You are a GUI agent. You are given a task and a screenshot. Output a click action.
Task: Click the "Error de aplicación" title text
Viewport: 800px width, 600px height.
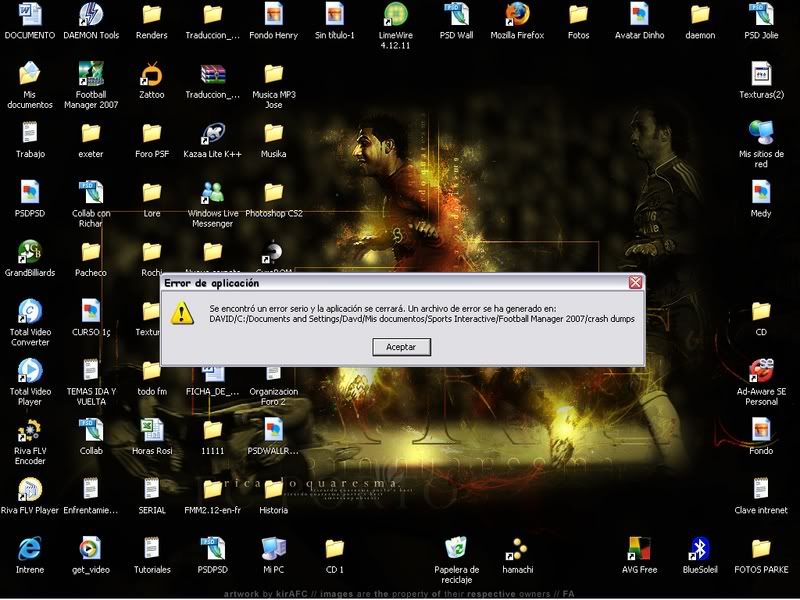tap(212, 283)
